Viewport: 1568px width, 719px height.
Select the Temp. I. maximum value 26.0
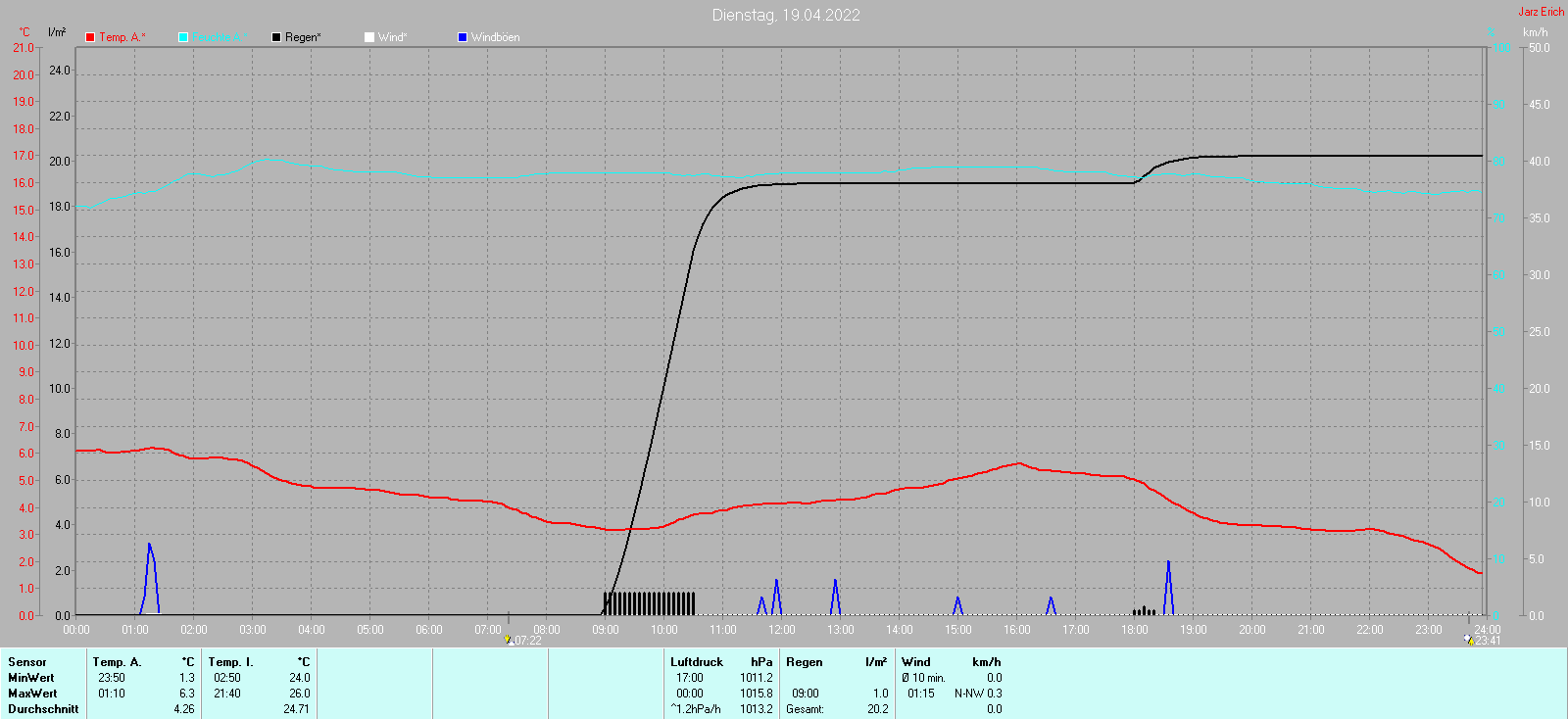300,694
